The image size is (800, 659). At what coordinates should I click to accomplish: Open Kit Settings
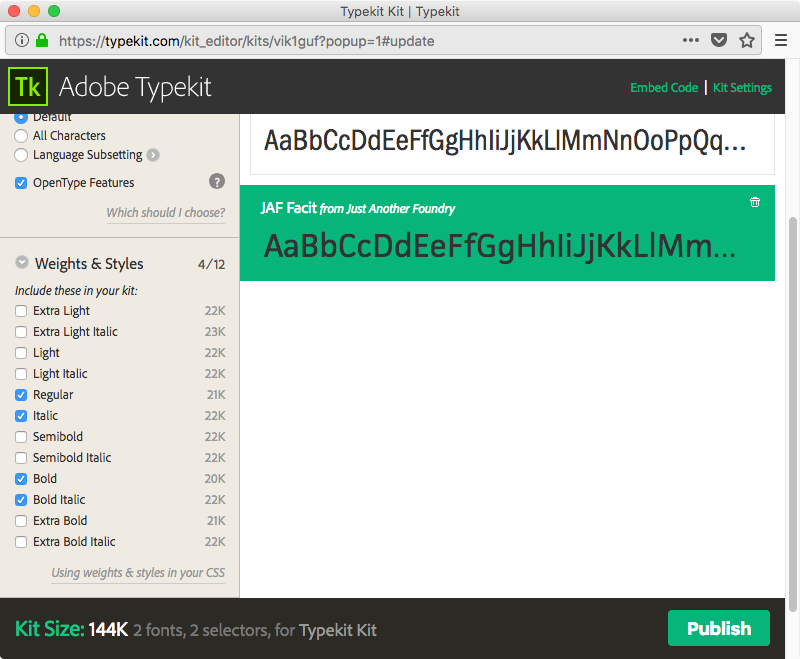(x=742, y=88)
